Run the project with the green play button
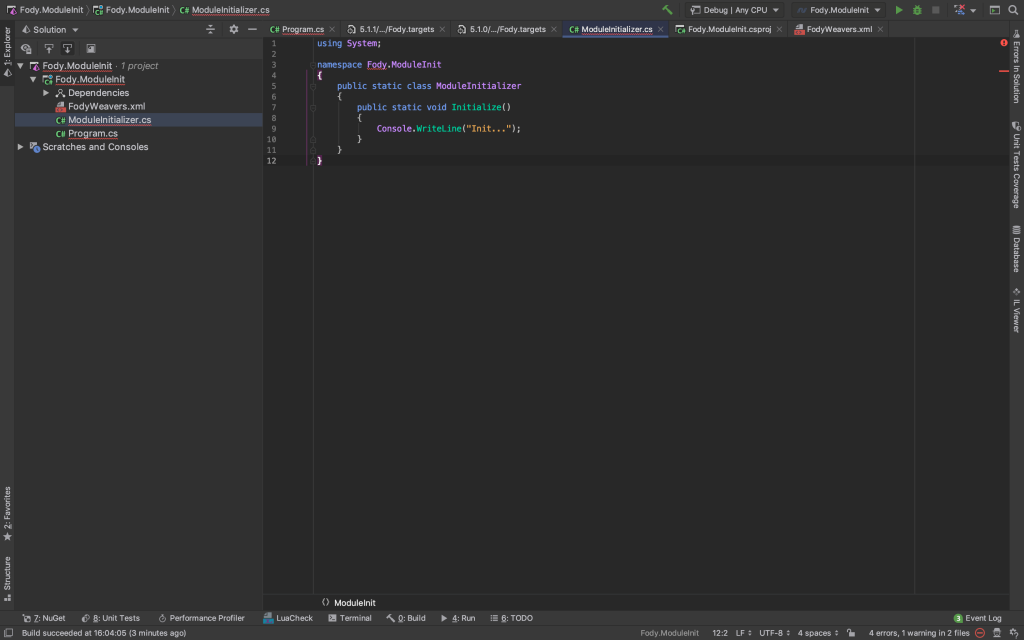Screen dimensions: 1024x640 point(899,10)
